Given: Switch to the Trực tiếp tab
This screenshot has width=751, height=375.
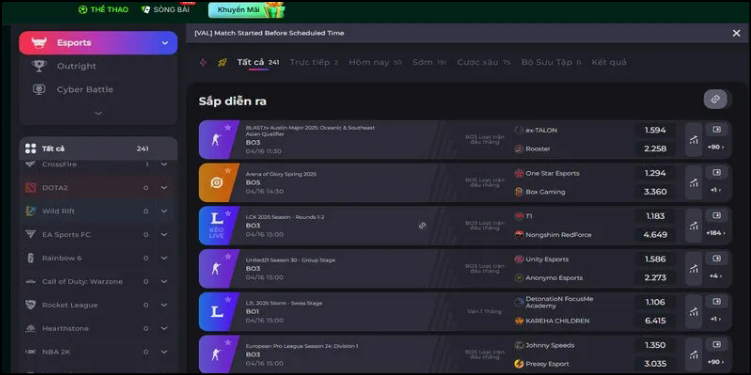Looking at the screenshot, I should pyautogui.click(x=314, y=62).
